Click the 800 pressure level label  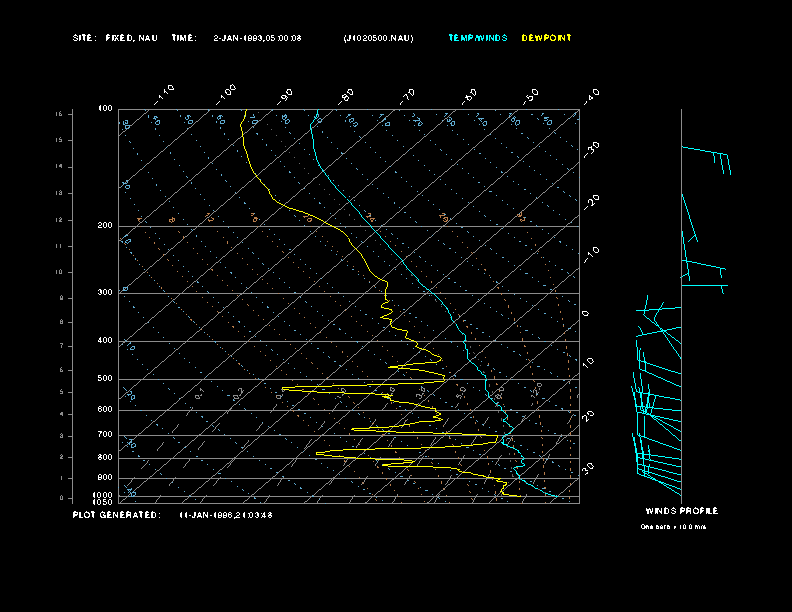coord(105,458)
